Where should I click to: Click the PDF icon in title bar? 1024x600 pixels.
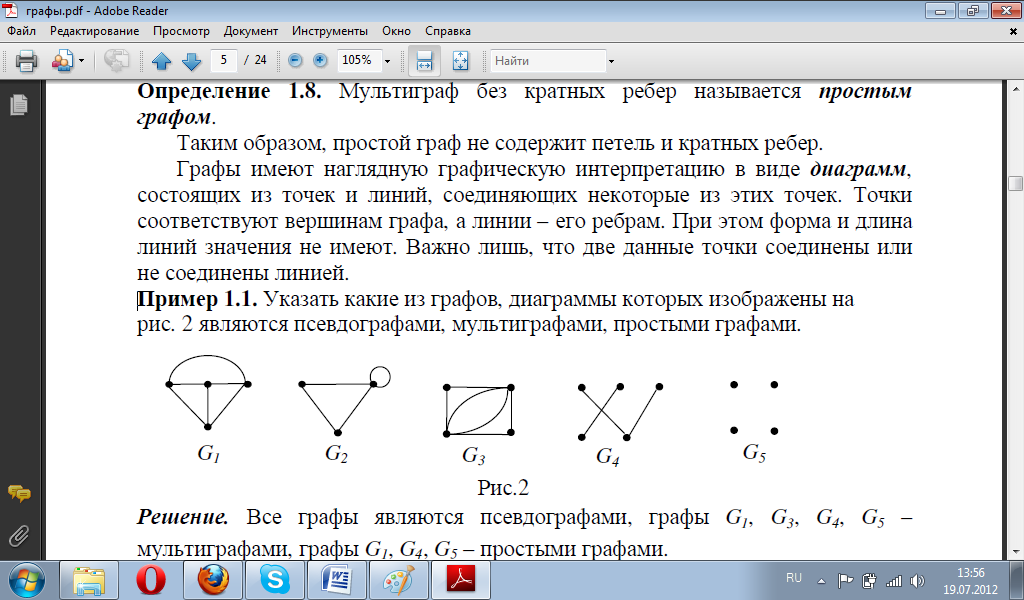[11, 10]
